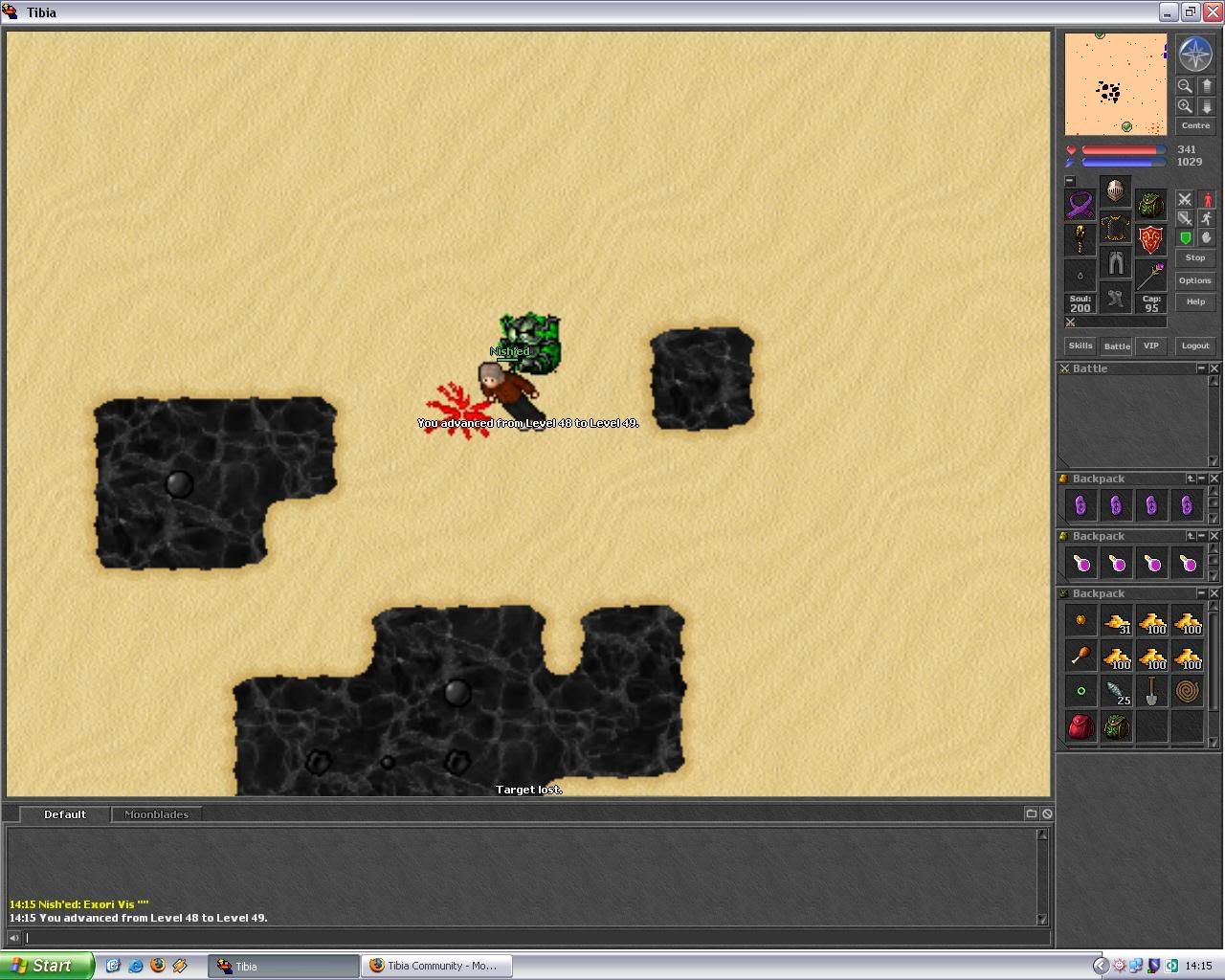Select first mana potion in second Backpack
Screen dimensions: 1225x980
1080,563
